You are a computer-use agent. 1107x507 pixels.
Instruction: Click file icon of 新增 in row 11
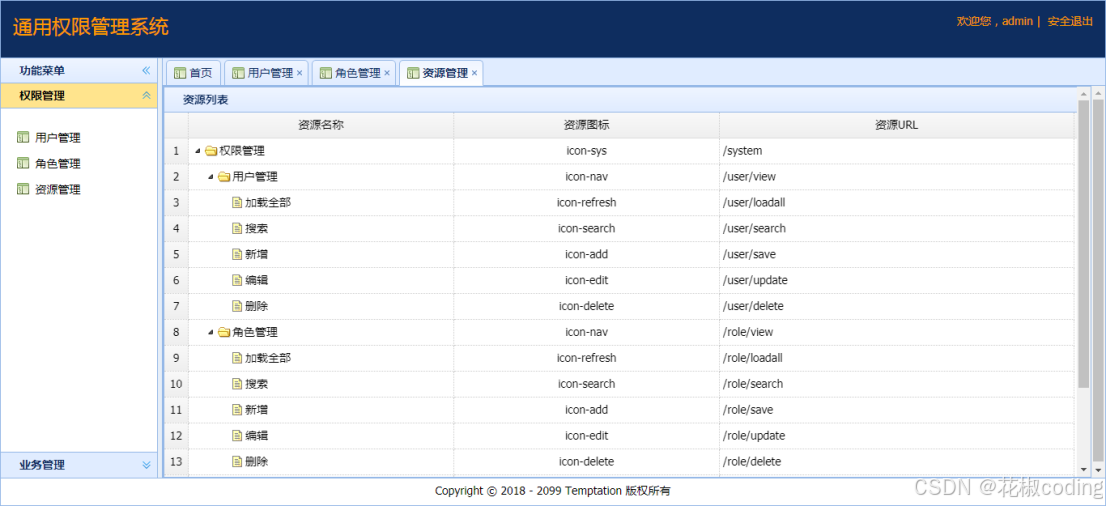[237, 410]
